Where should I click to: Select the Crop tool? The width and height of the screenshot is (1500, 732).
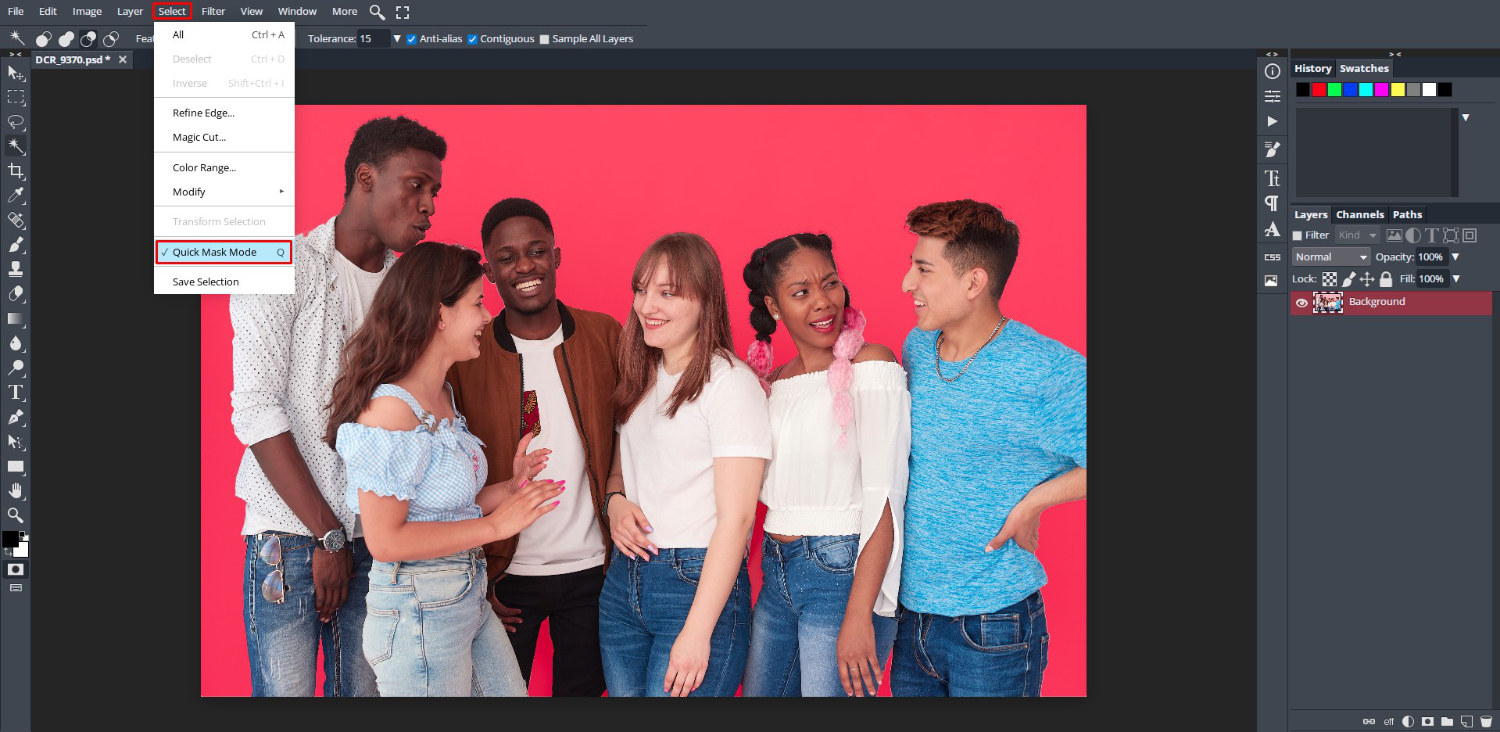[16, 171]
